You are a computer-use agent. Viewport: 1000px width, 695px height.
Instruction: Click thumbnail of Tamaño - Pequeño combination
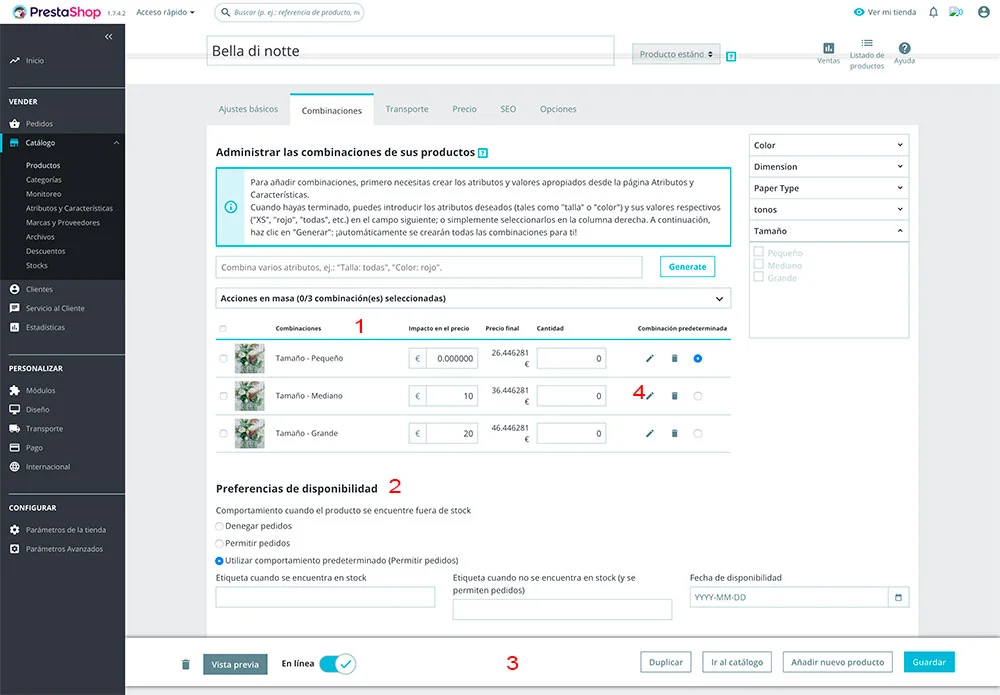249,358
